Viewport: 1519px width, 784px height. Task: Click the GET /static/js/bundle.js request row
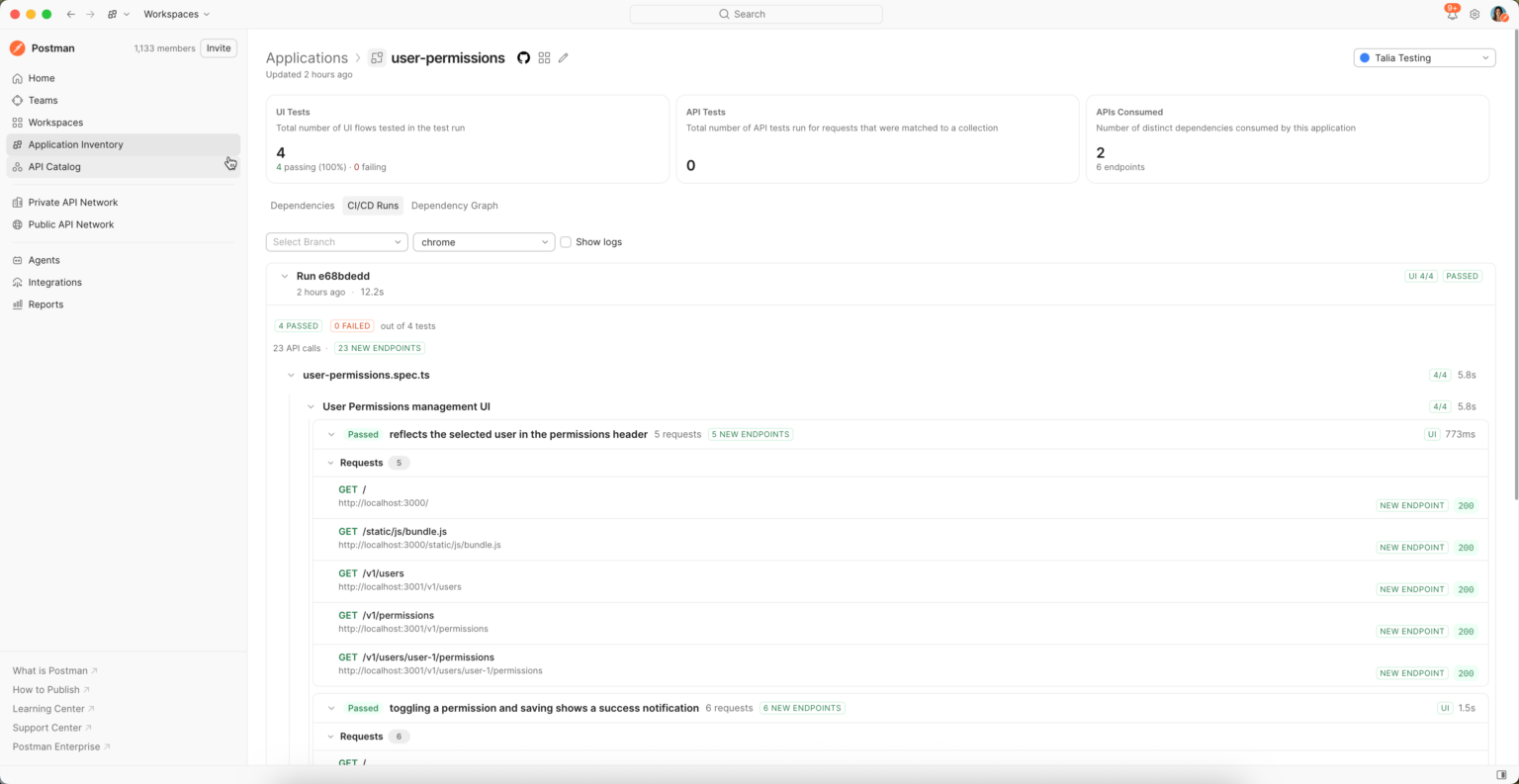click(901, 539)
